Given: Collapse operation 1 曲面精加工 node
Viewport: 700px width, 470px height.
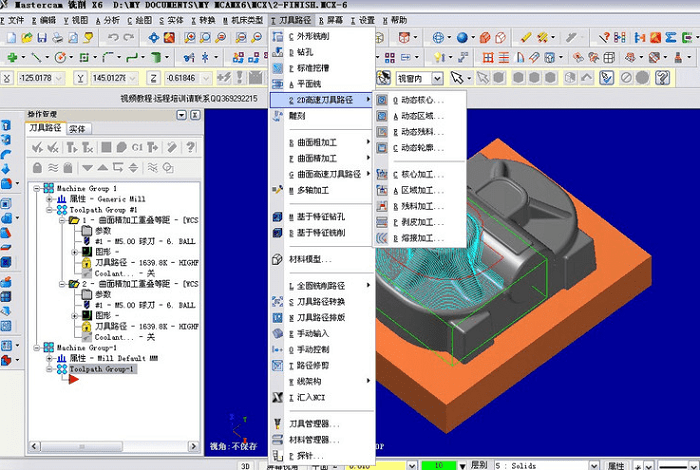Looking at the screenshot, I should click(x=62, y=220).
